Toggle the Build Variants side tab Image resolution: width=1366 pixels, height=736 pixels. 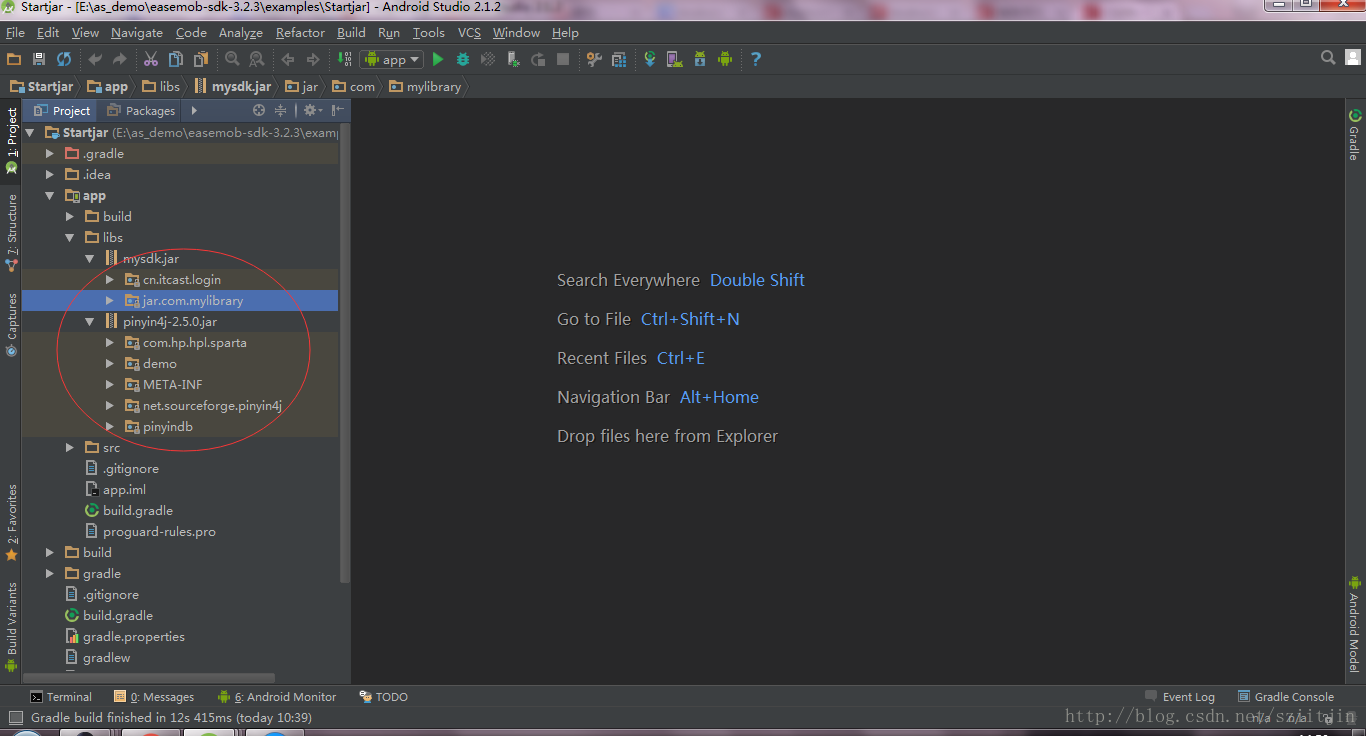click(x=11, y=626)
